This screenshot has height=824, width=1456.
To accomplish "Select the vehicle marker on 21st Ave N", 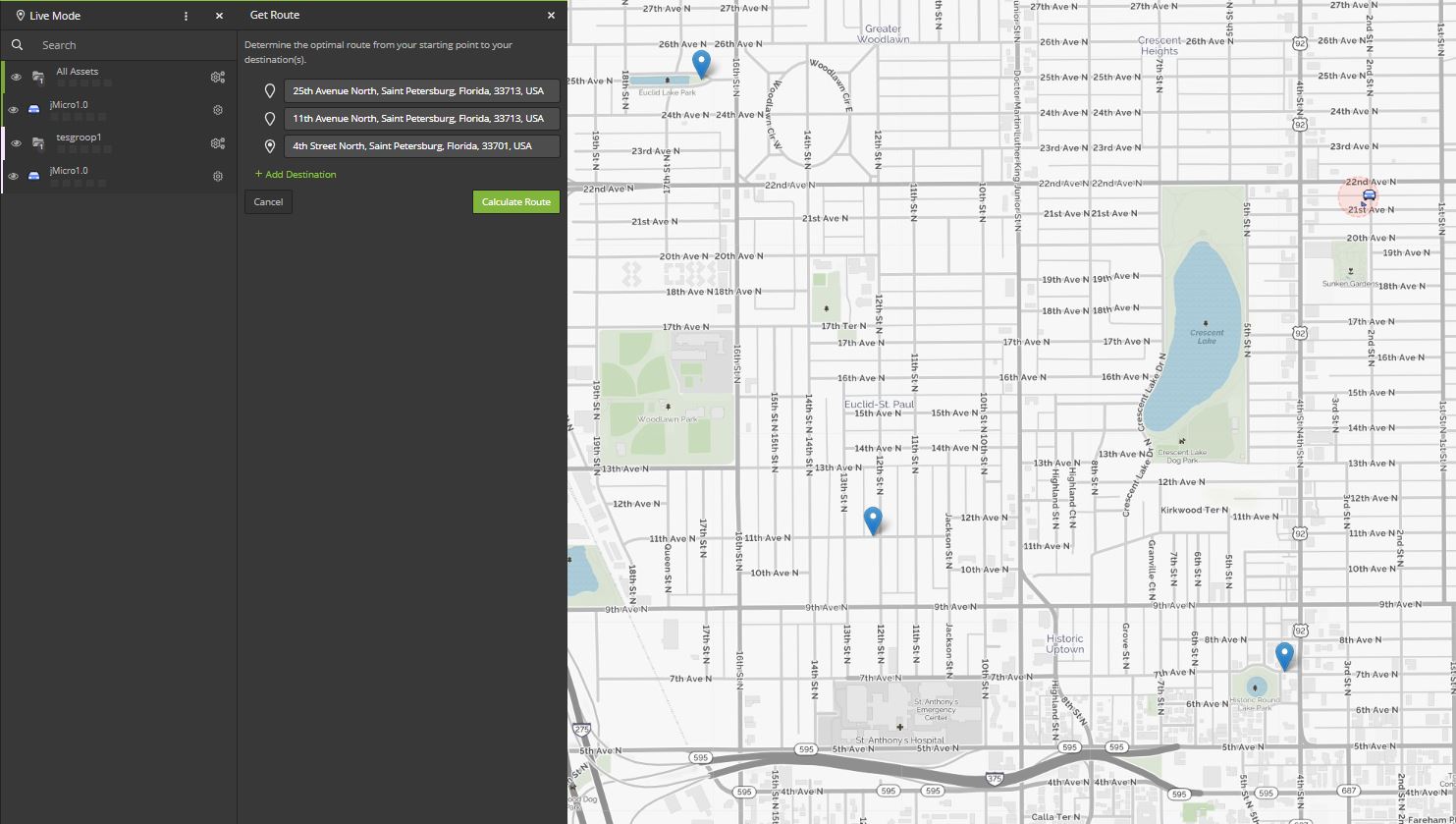I will [1369, 195].
